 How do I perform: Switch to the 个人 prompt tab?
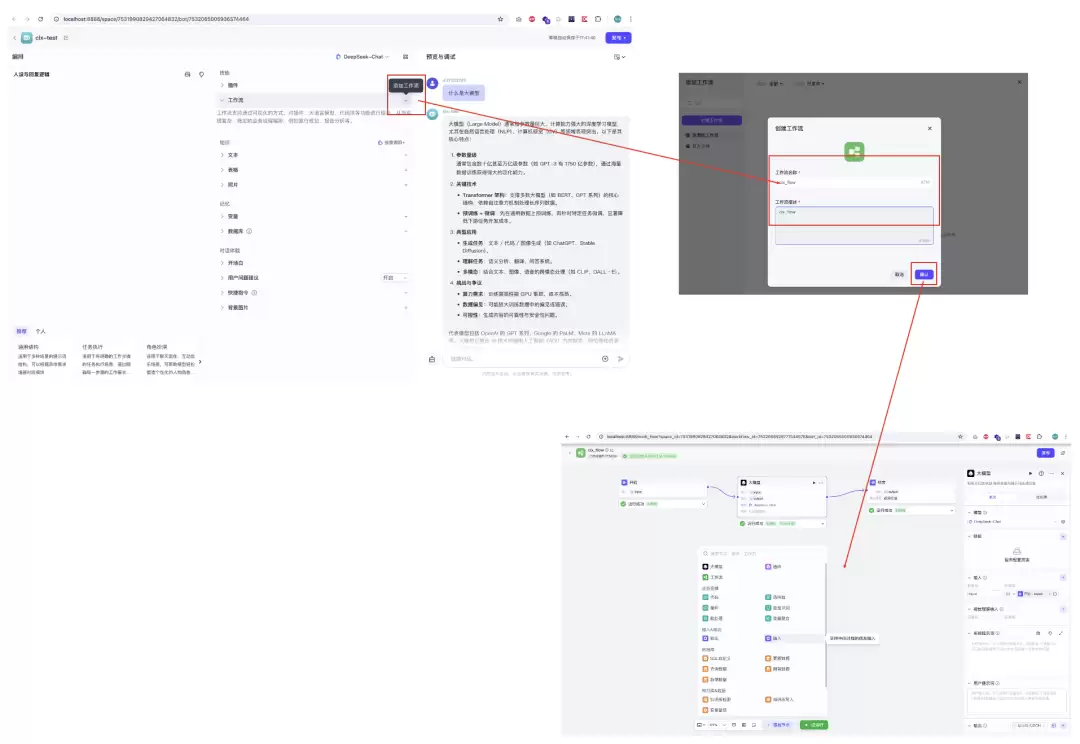[41, 331]
